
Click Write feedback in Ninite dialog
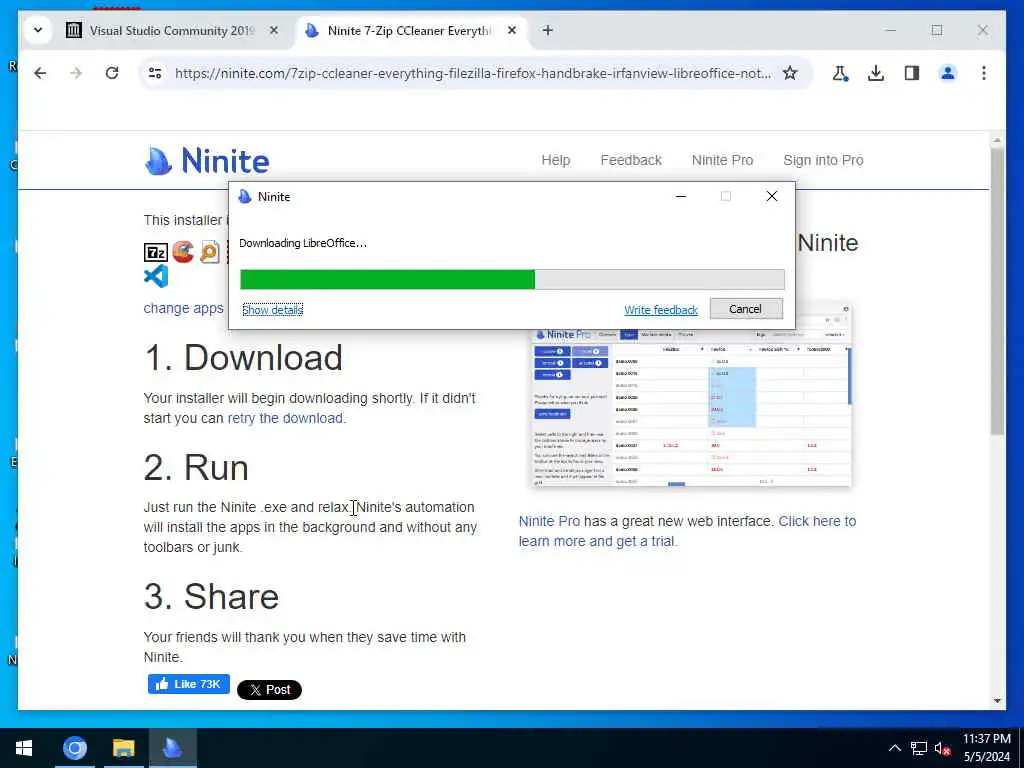(x=661, y=310)
